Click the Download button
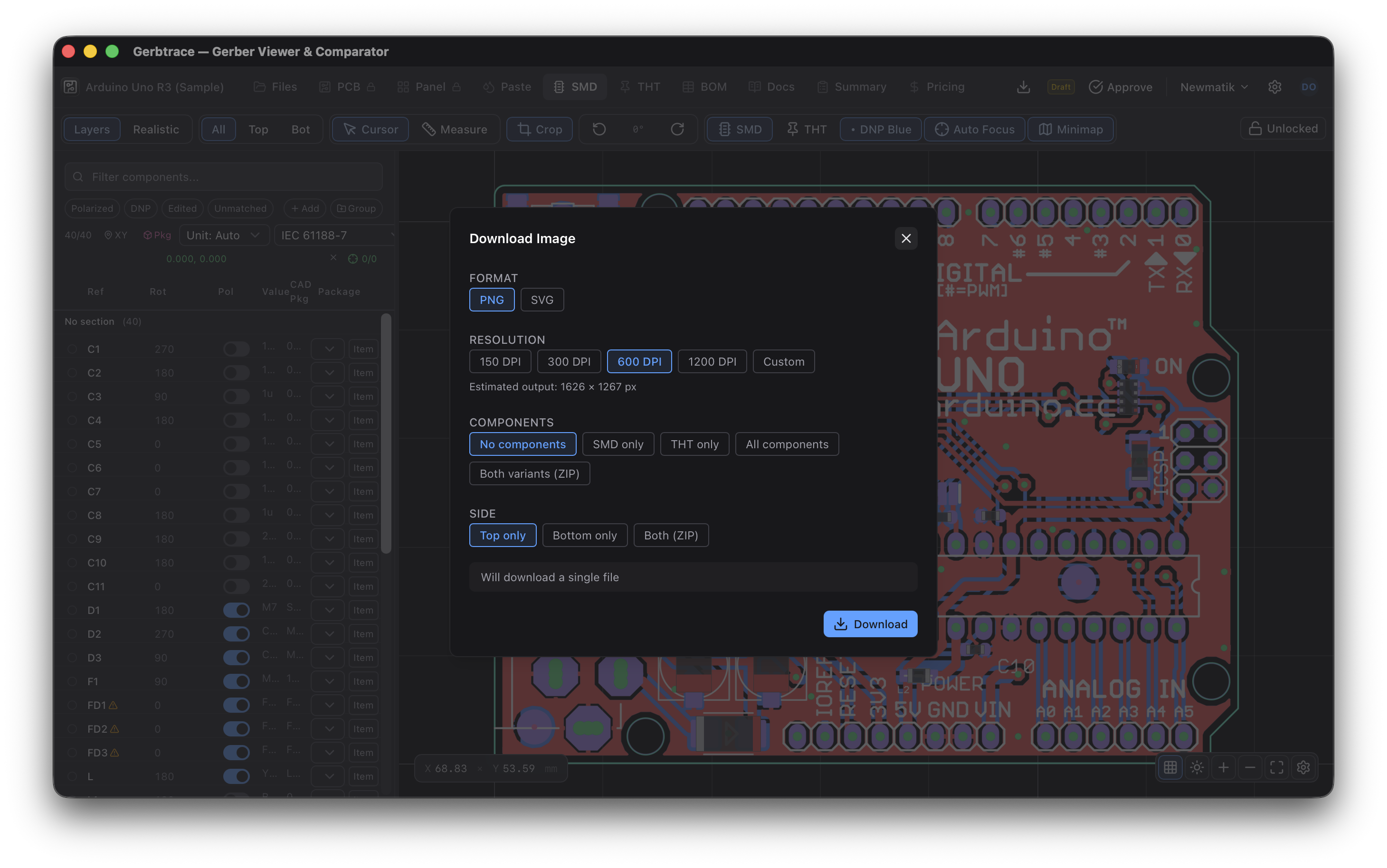 coord(870,624)
